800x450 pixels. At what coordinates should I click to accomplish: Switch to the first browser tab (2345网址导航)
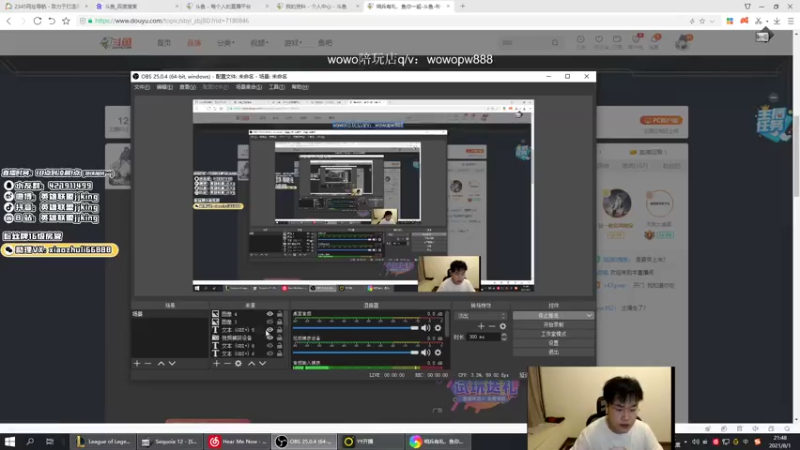point(46,6)
